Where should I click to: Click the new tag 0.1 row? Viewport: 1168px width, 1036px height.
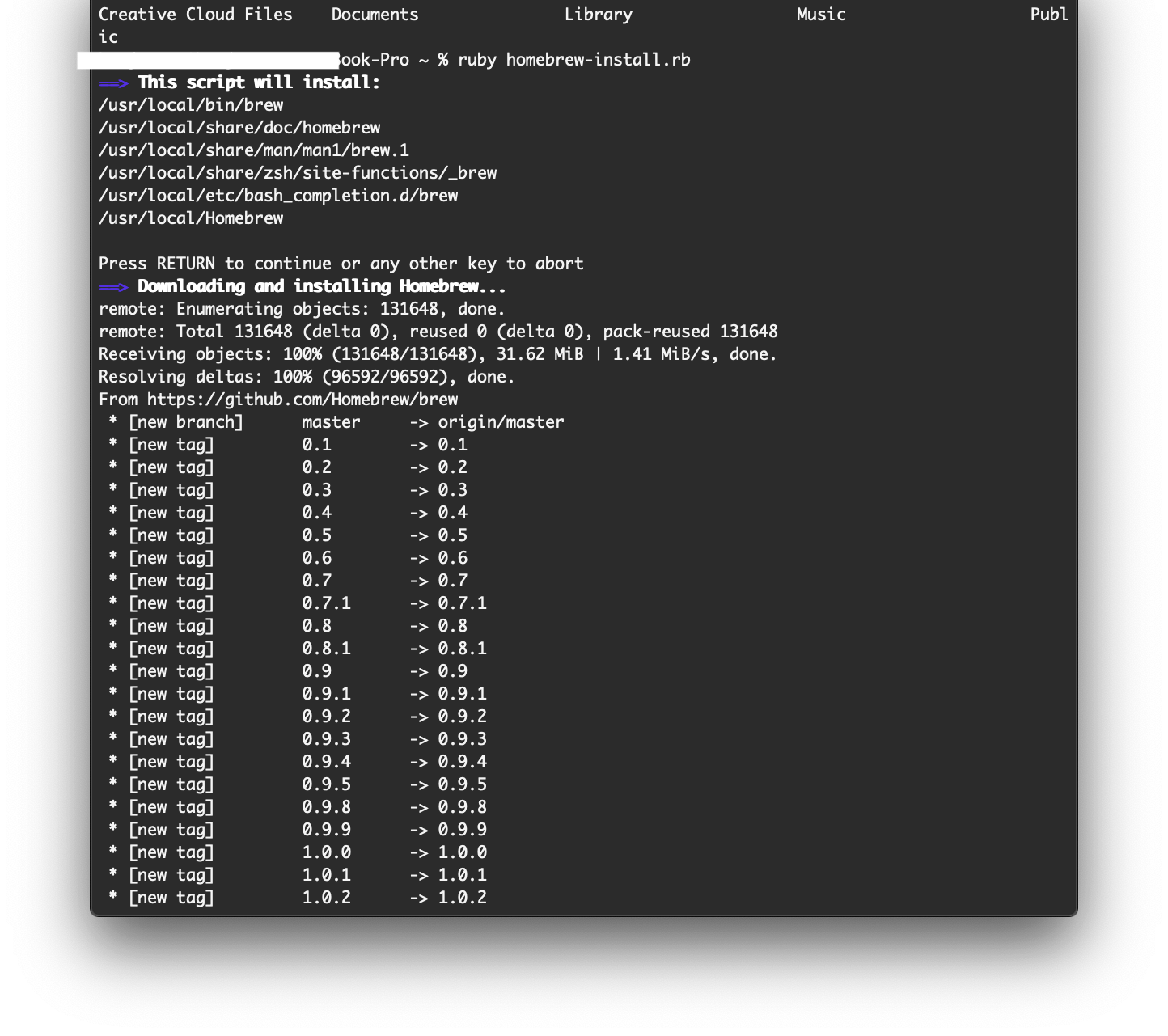pos(288,445)
